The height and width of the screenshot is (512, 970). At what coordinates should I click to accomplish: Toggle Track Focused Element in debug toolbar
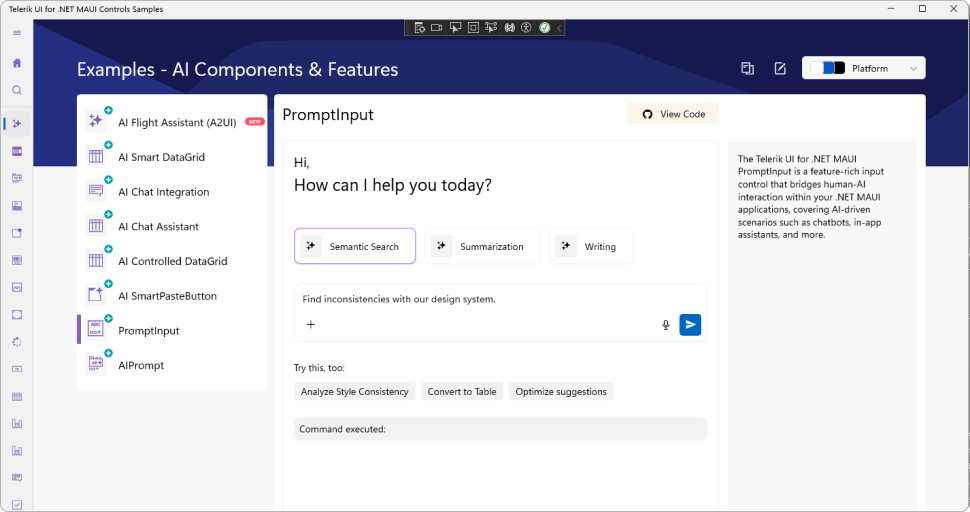[491, 28]
